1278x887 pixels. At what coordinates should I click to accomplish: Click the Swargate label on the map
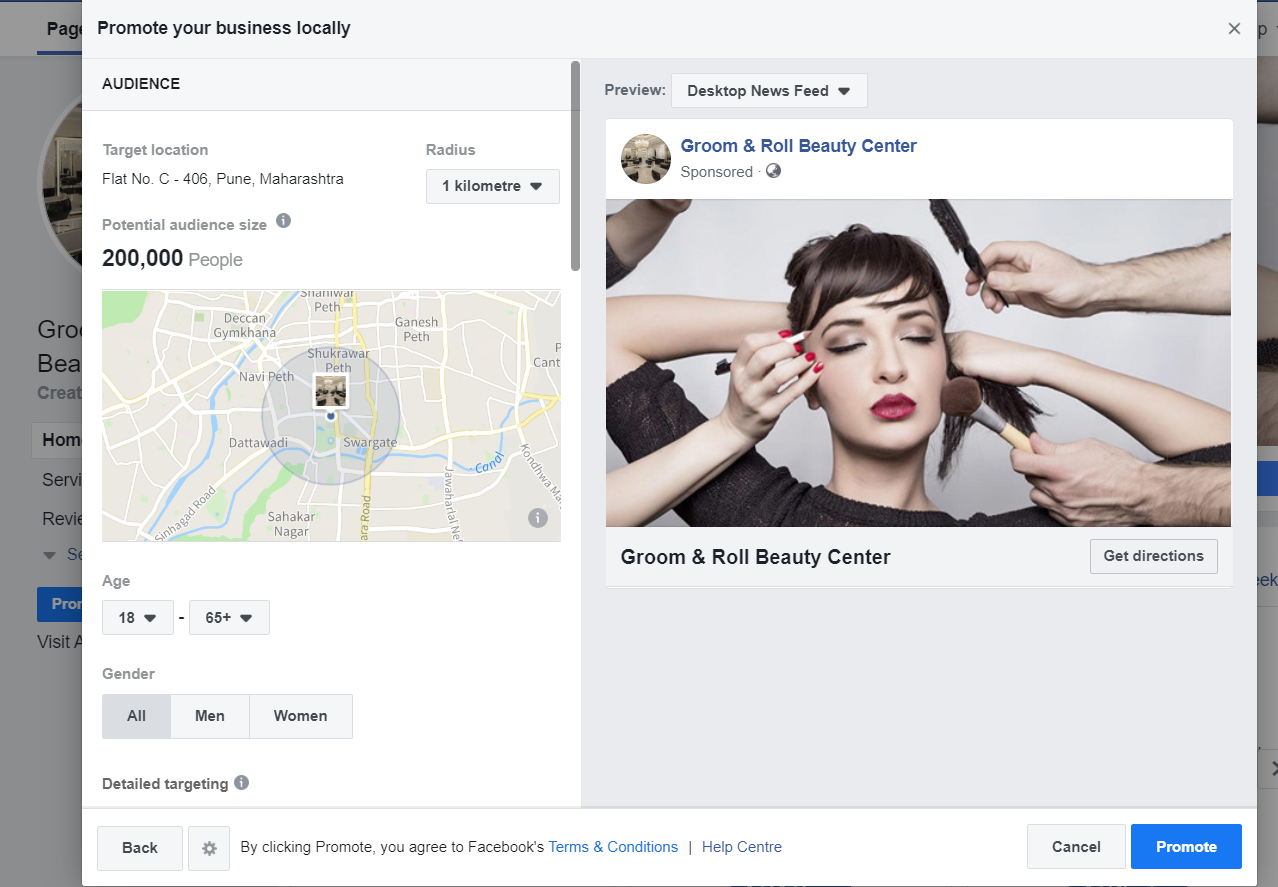tap(370, 442)
